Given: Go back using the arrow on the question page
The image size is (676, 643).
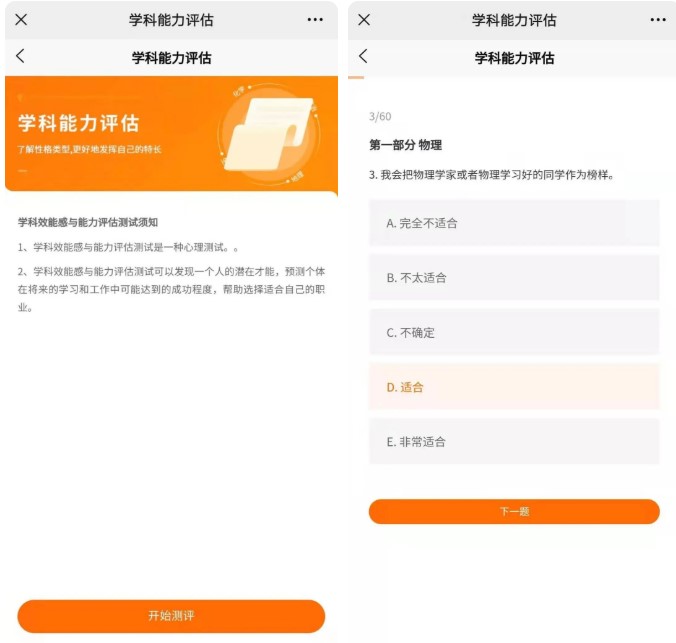Looking at the screenshot, I should coord(363,56).
